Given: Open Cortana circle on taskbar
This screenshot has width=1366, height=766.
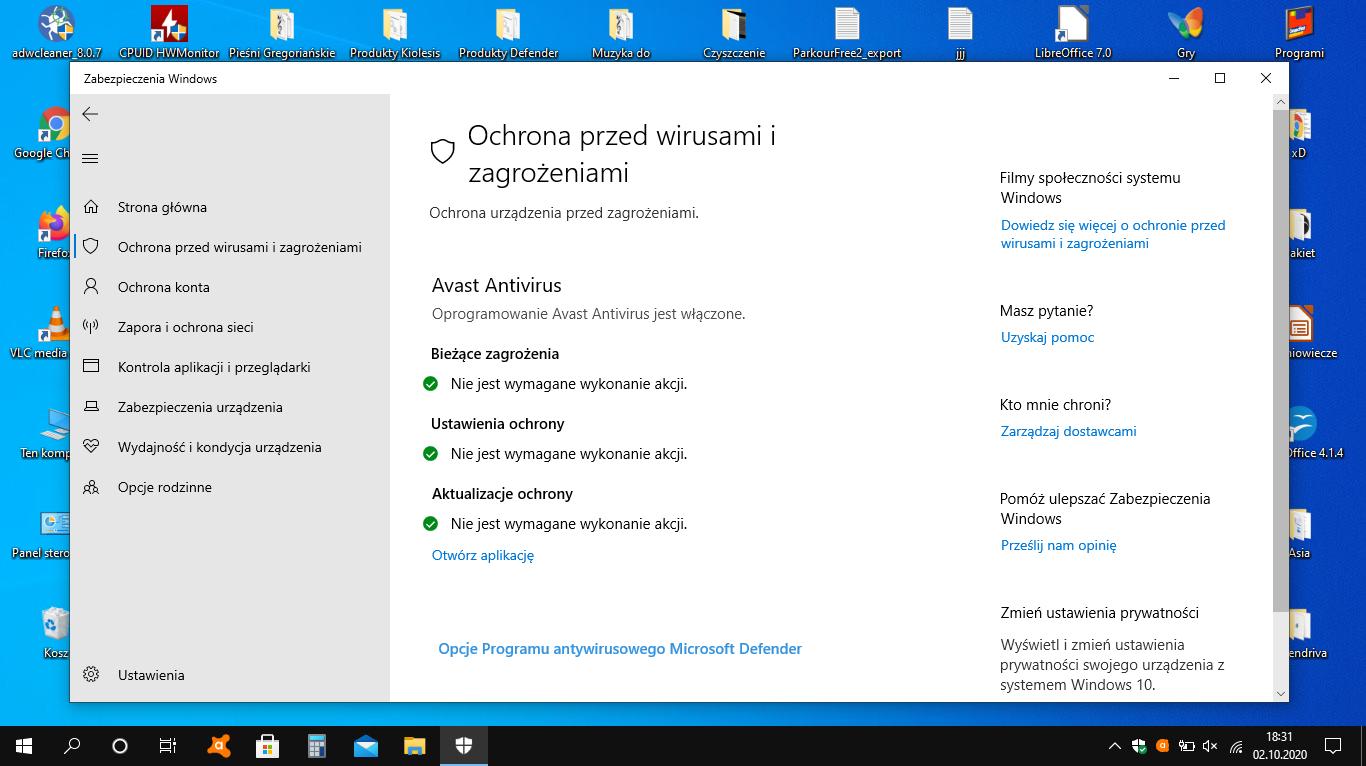Looking at the screenshot, I should [120, 746].
